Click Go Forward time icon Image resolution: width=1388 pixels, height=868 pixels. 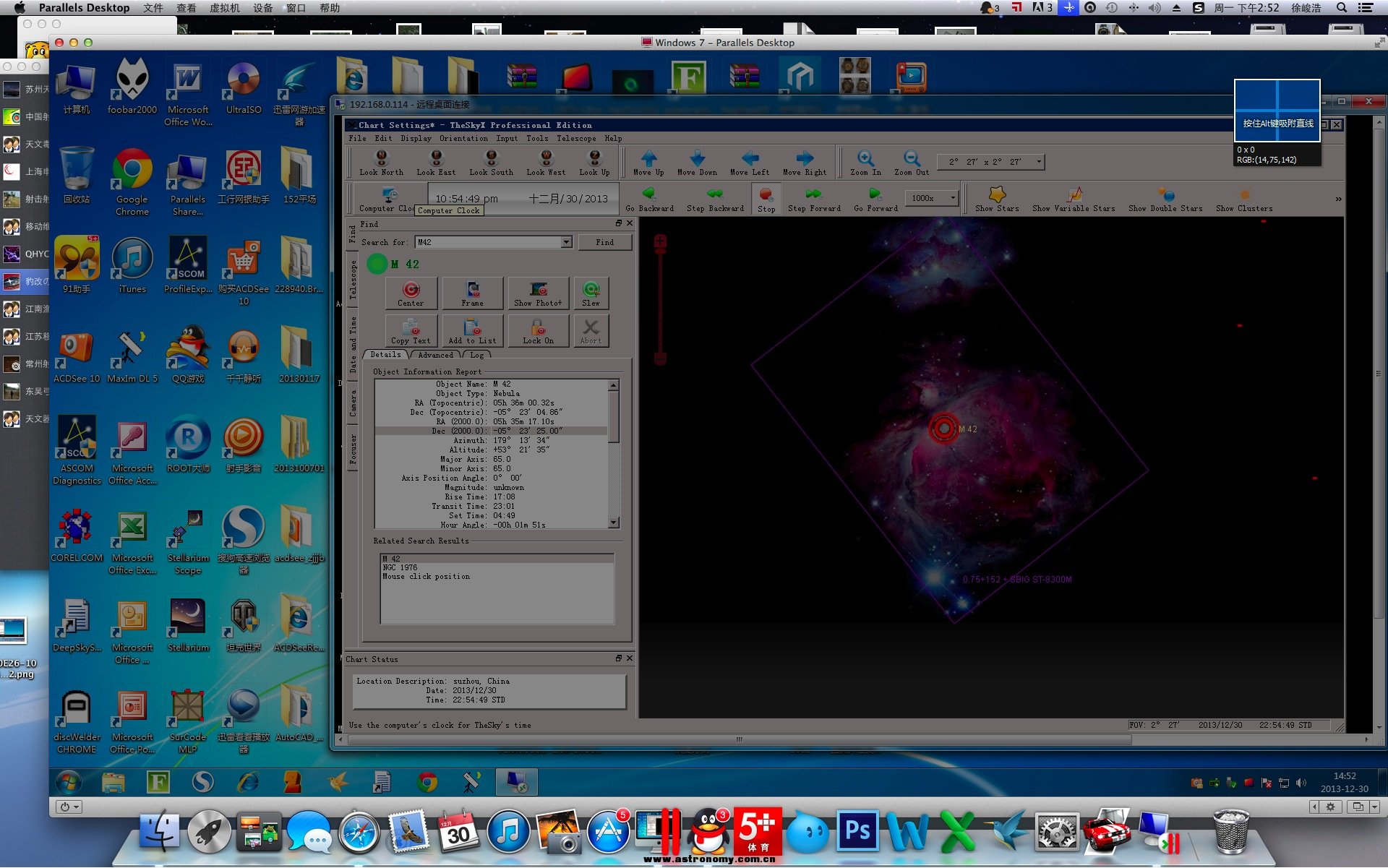pos(875,199)
